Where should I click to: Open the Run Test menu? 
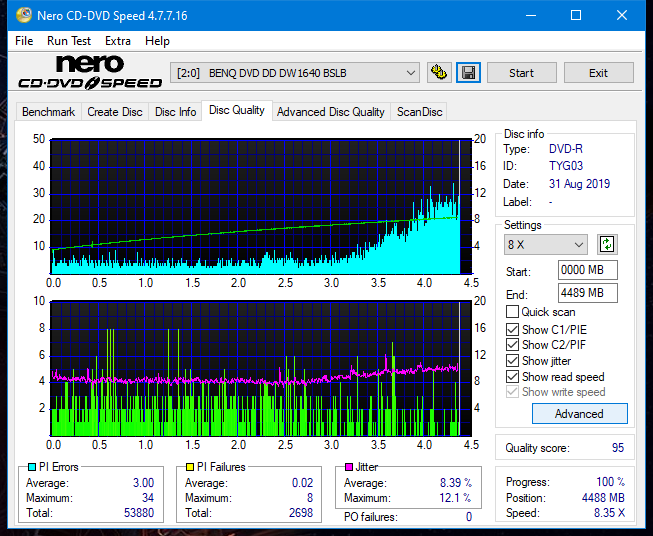point(69,41)
